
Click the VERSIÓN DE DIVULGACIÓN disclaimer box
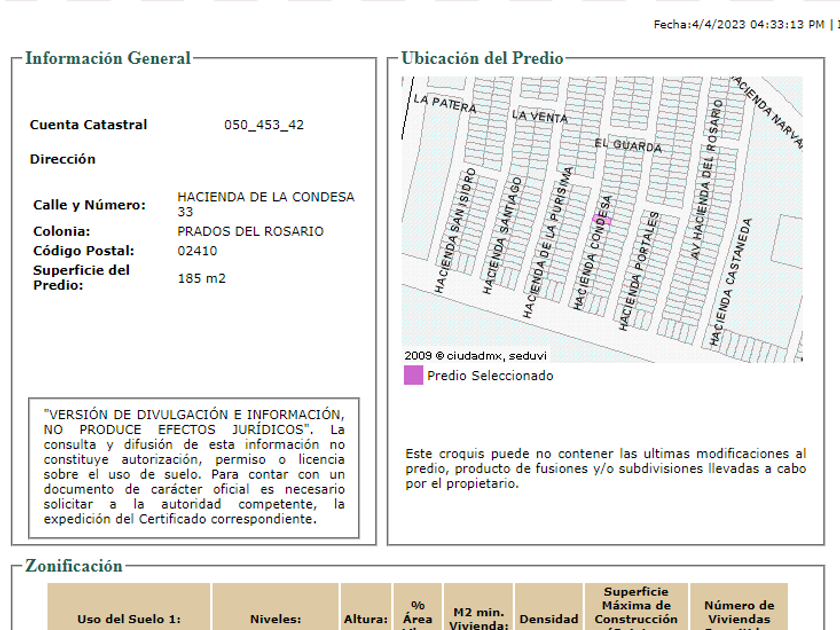(x=193, y=467)
